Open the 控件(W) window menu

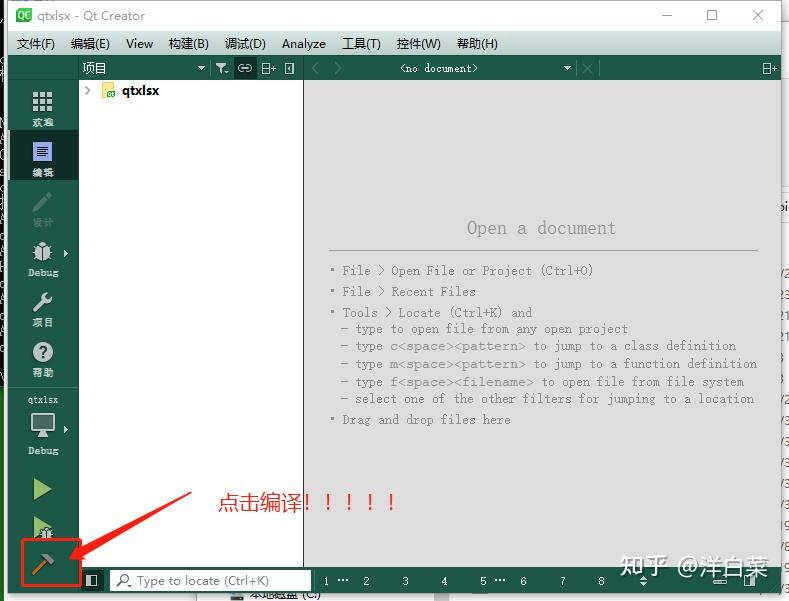tap(419, 44)
